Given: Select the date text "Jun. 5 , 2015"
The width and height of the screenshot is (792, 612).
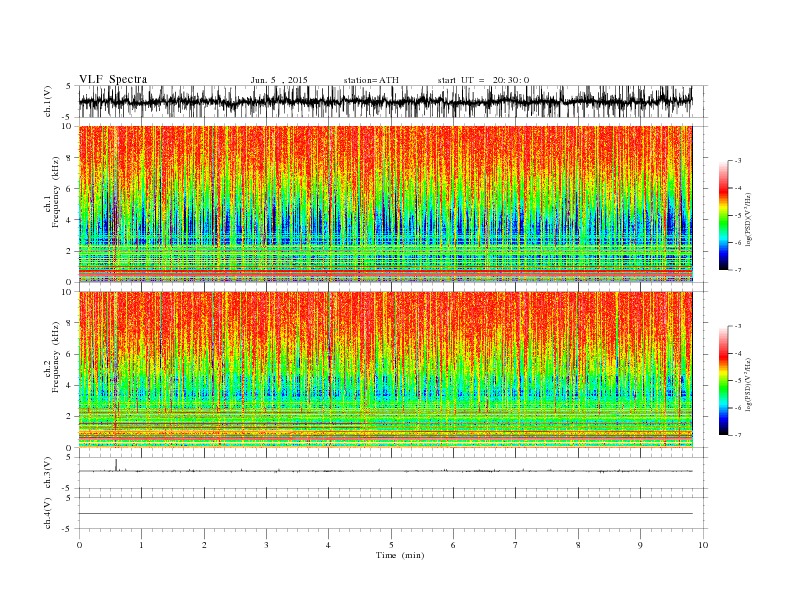Looking at the screenshot, I should 279,80.
